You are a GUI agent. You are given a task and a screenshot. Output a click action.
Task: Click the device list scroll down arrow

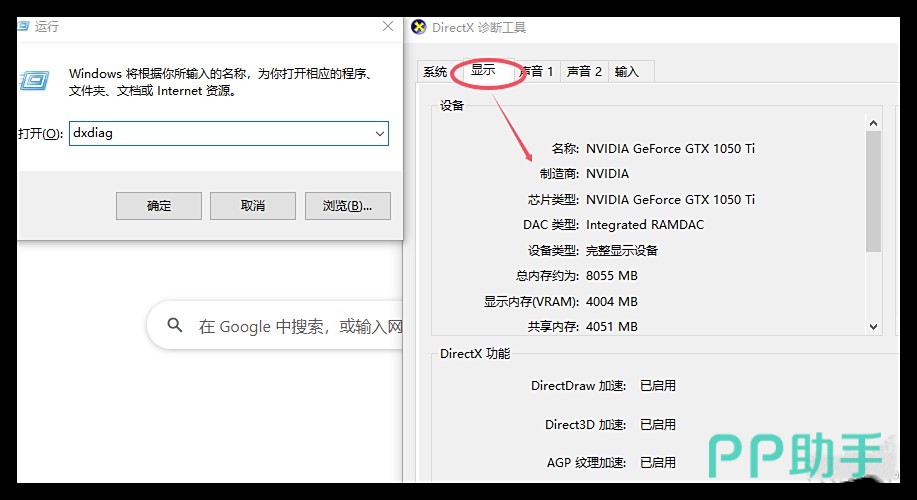click(x=873, y=326)
